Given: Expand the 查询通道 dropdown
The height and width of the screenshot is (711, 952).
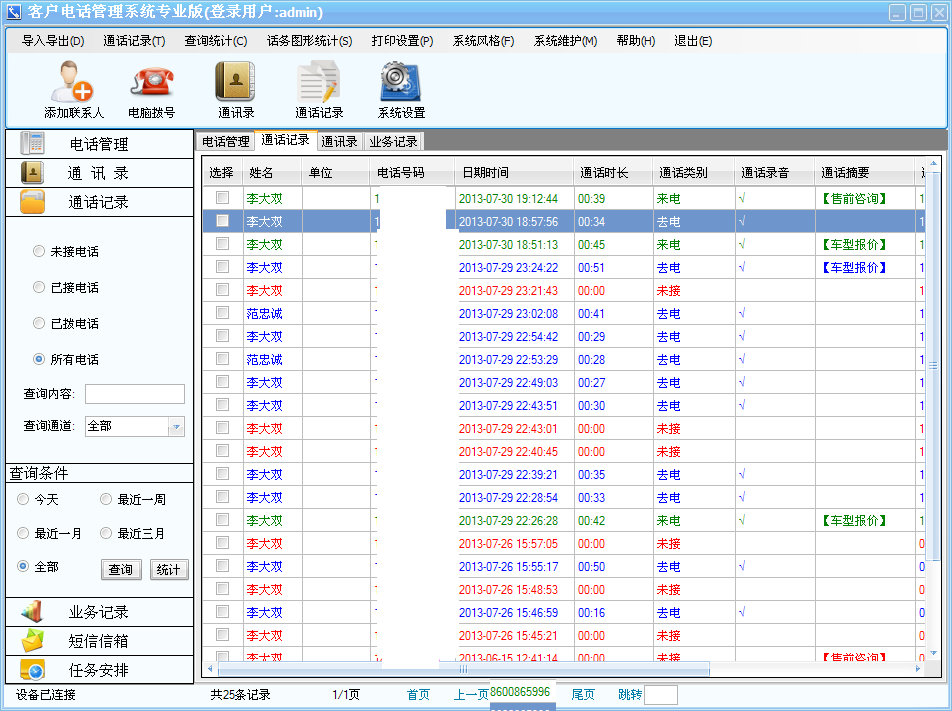Looking at the screenshot, I should click(x=176, y=427).
